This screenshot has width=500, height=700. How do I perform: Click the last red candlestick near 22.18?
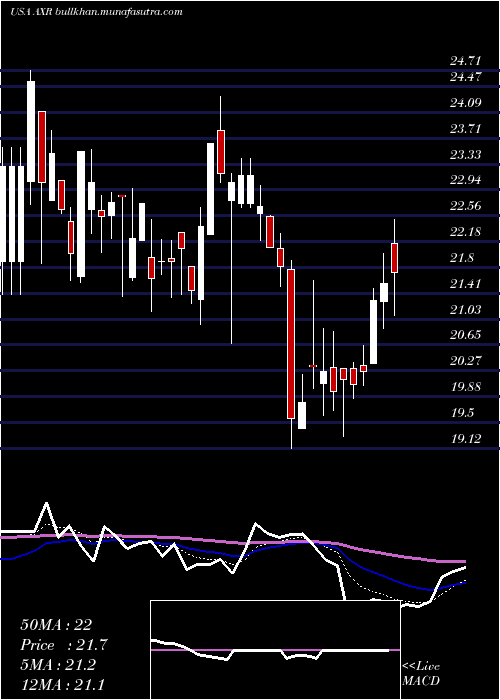395,258
